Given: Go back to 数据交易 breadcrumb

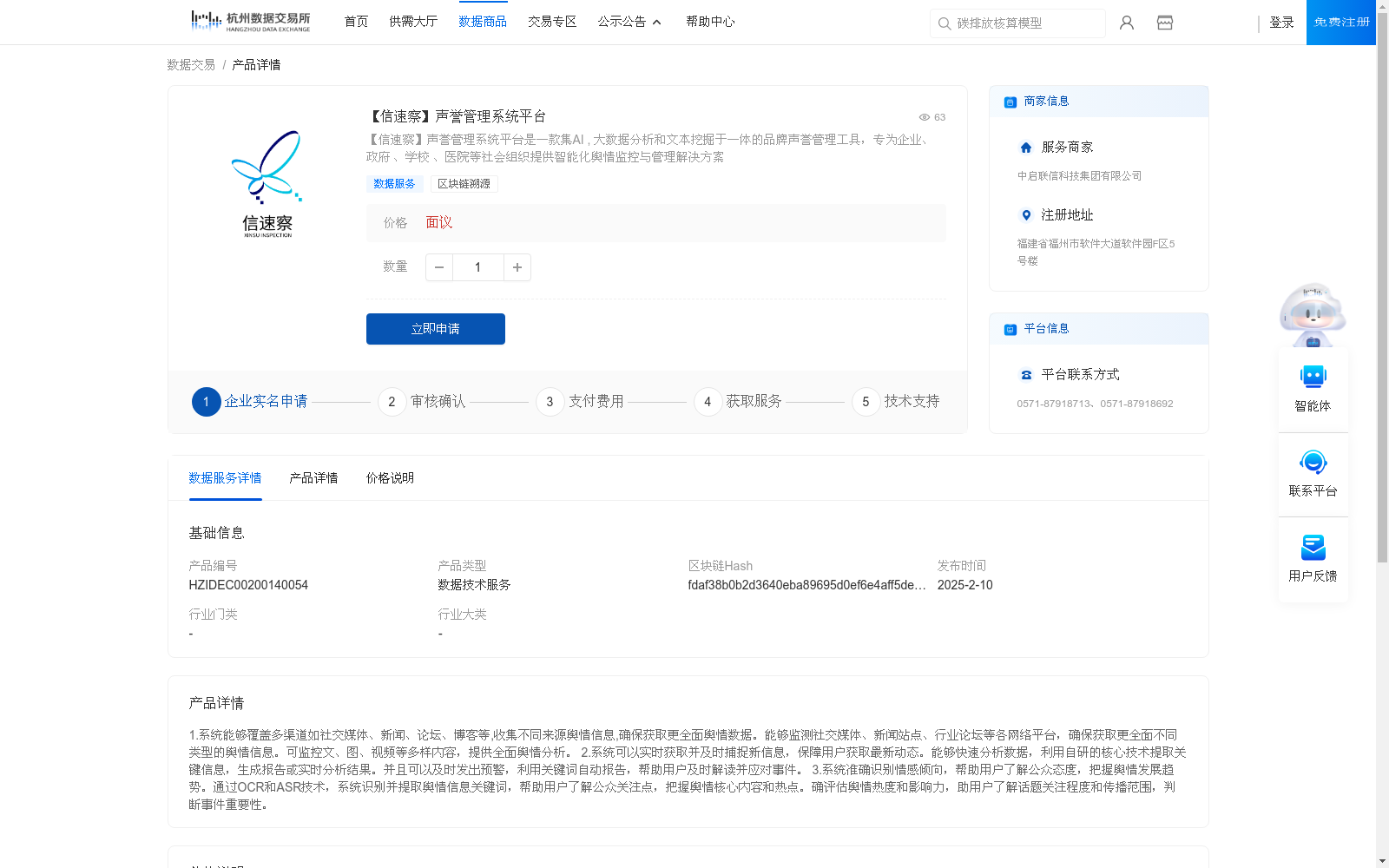Looking at the screenshot, I should pyautogui.click(x=191, y=65).
